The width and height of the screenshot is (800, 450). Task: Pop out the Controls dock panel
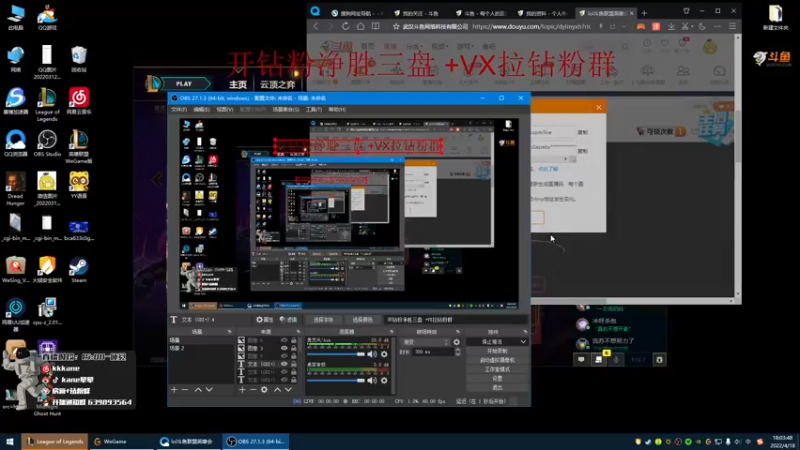[525, 332]
